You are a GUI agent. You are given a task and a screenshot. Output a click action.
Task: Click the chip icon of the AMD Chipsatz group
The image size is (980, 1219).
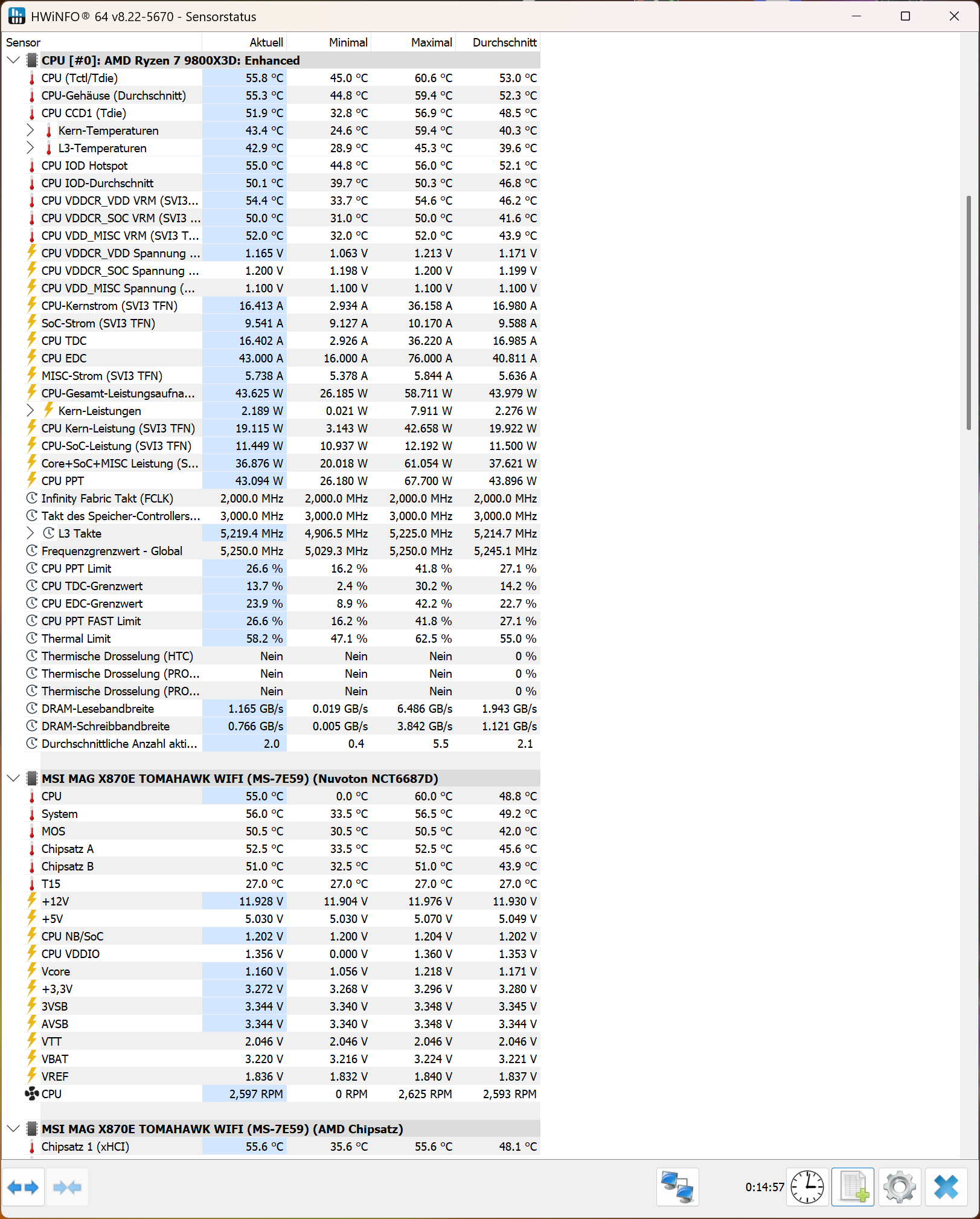32,1129
